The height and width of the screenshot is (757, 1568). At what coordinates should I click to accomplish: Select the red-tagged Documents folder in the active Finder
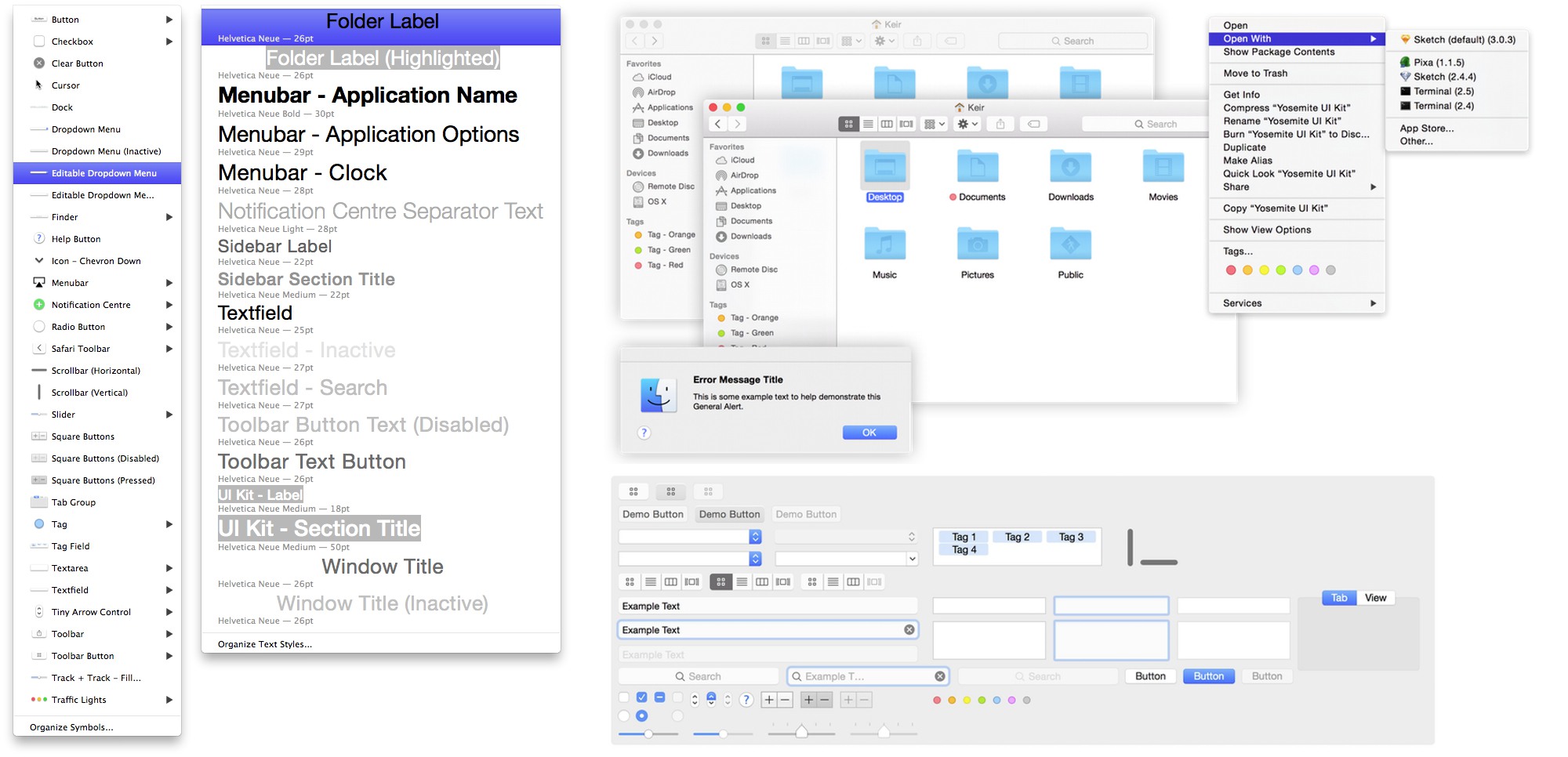(x=978, y=167)
